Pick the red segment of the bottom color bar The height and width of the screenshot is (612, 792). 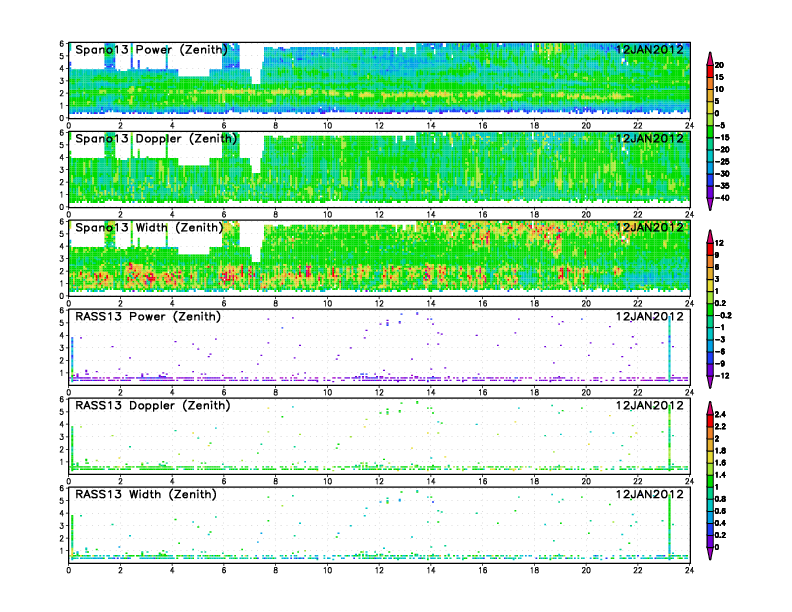[710, 421]
